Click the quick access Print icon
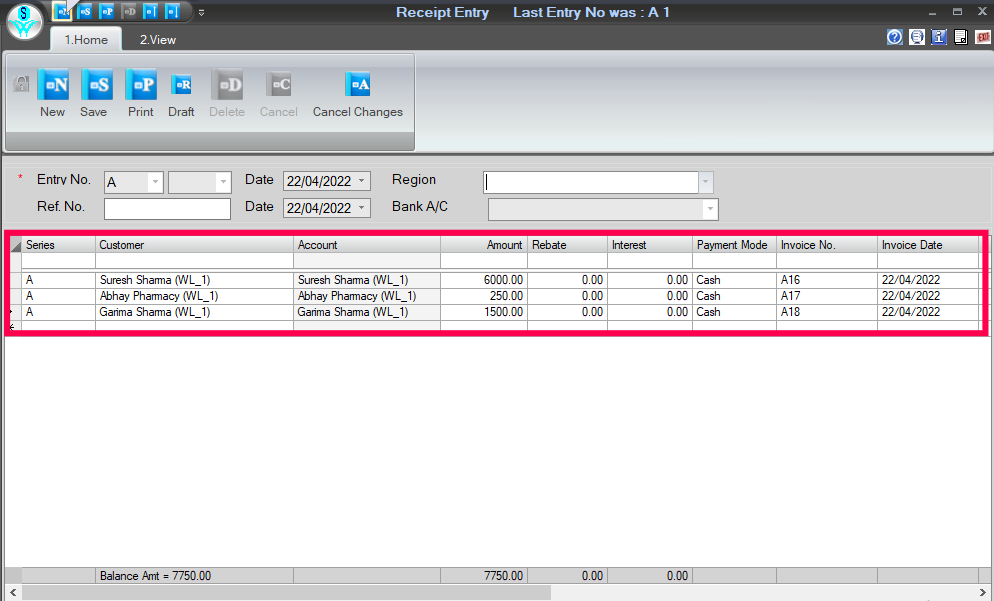The image size is (994, 601). [x=106, y=11]
